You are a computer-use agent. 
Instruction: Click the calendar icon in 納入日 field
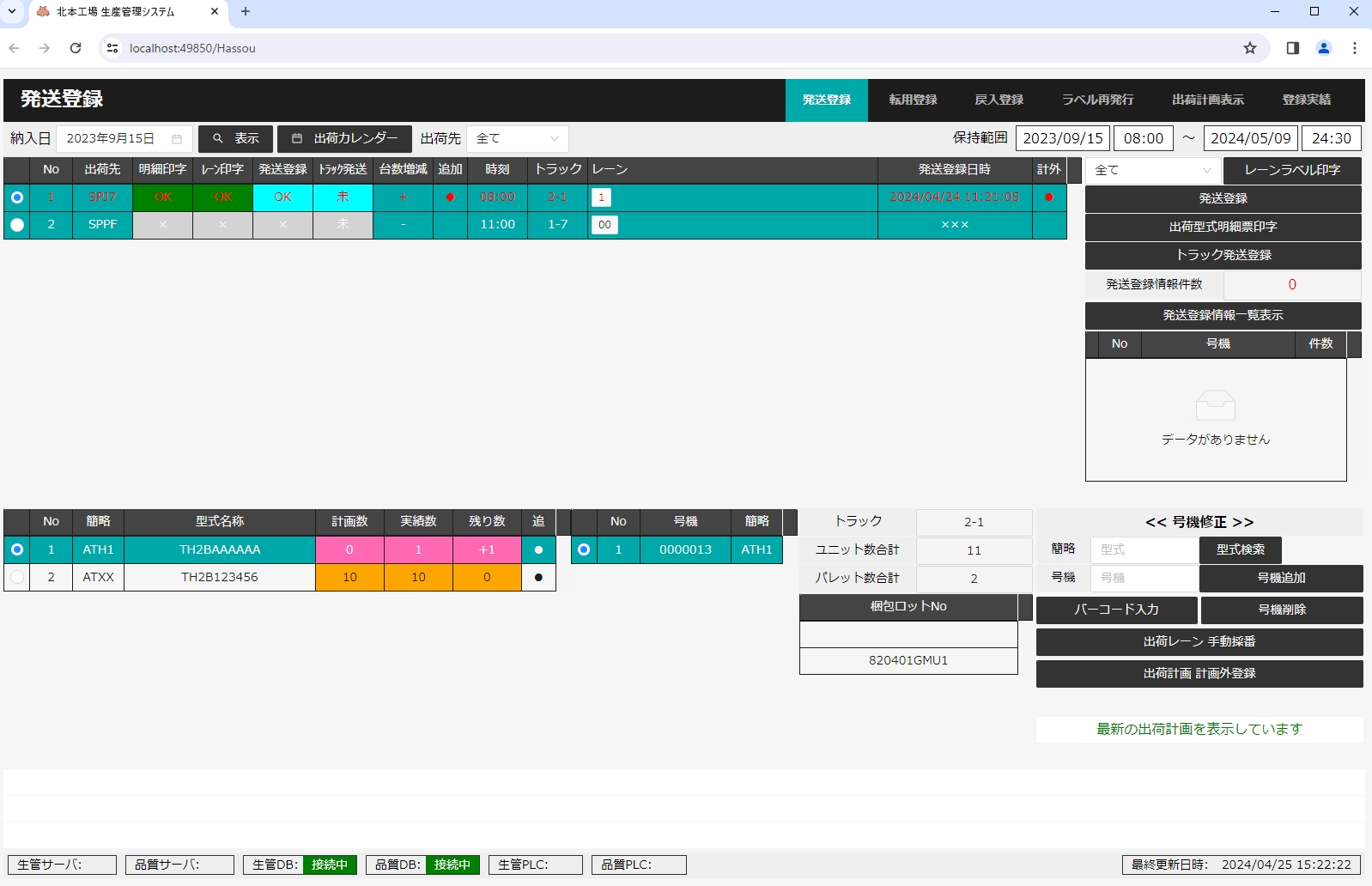coord(177,139)
